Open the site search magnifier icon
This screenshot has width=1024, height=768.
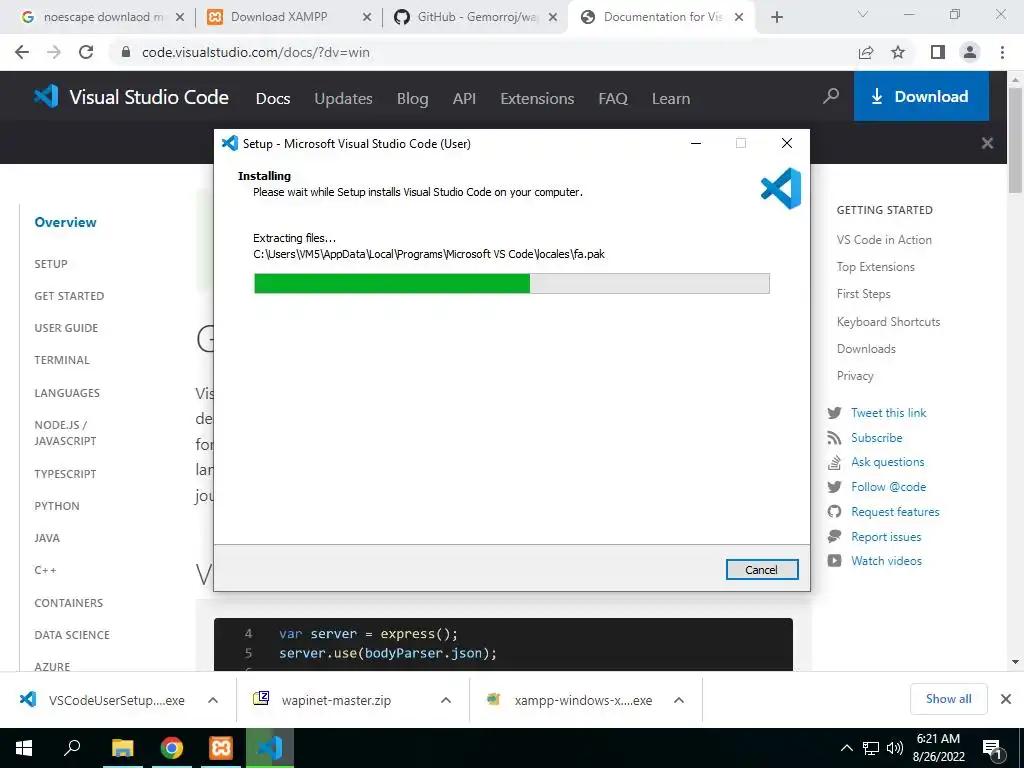pyautogui.click(x=831, y=97)
